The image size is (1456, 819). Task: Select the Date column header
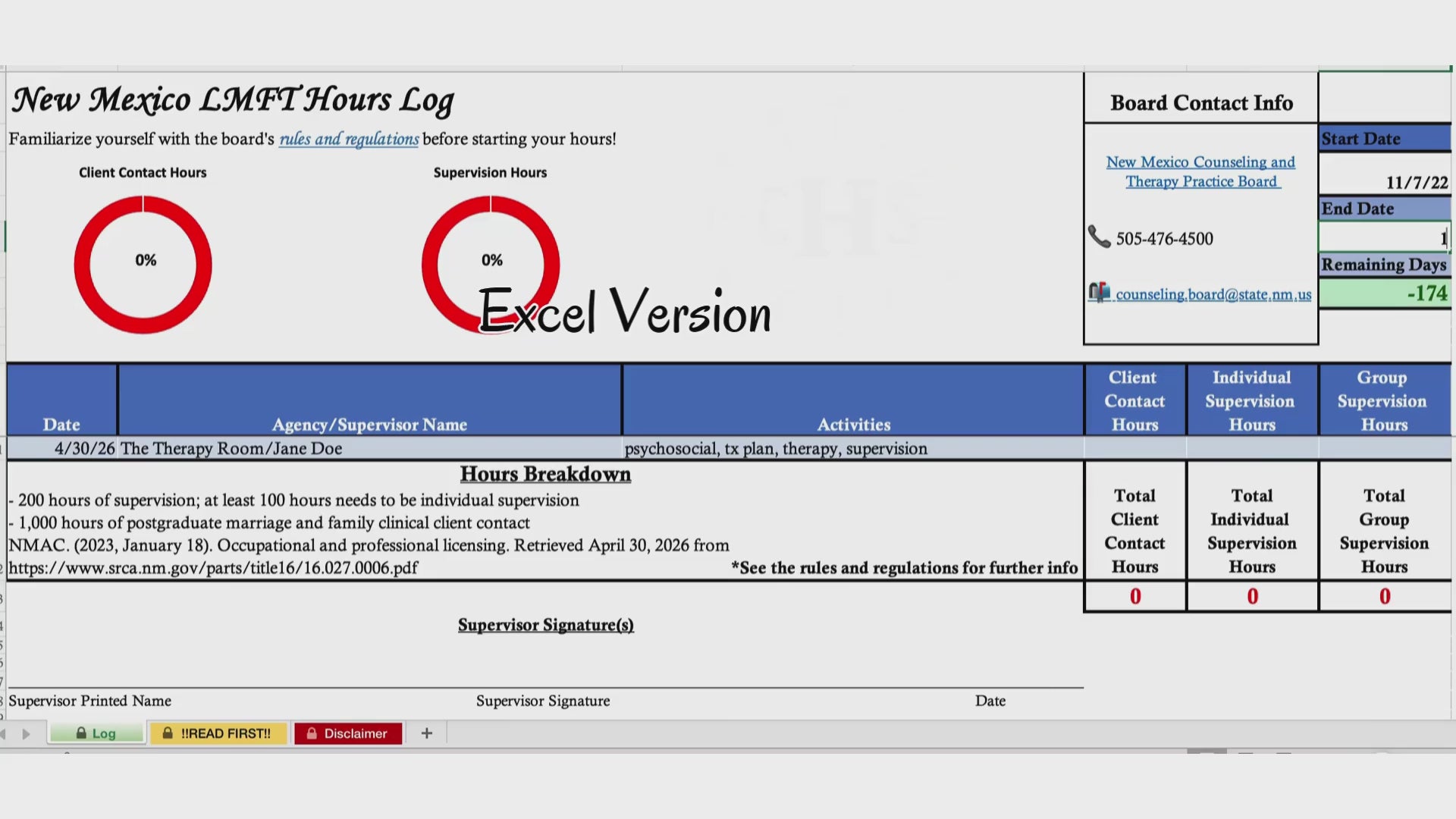62,400
